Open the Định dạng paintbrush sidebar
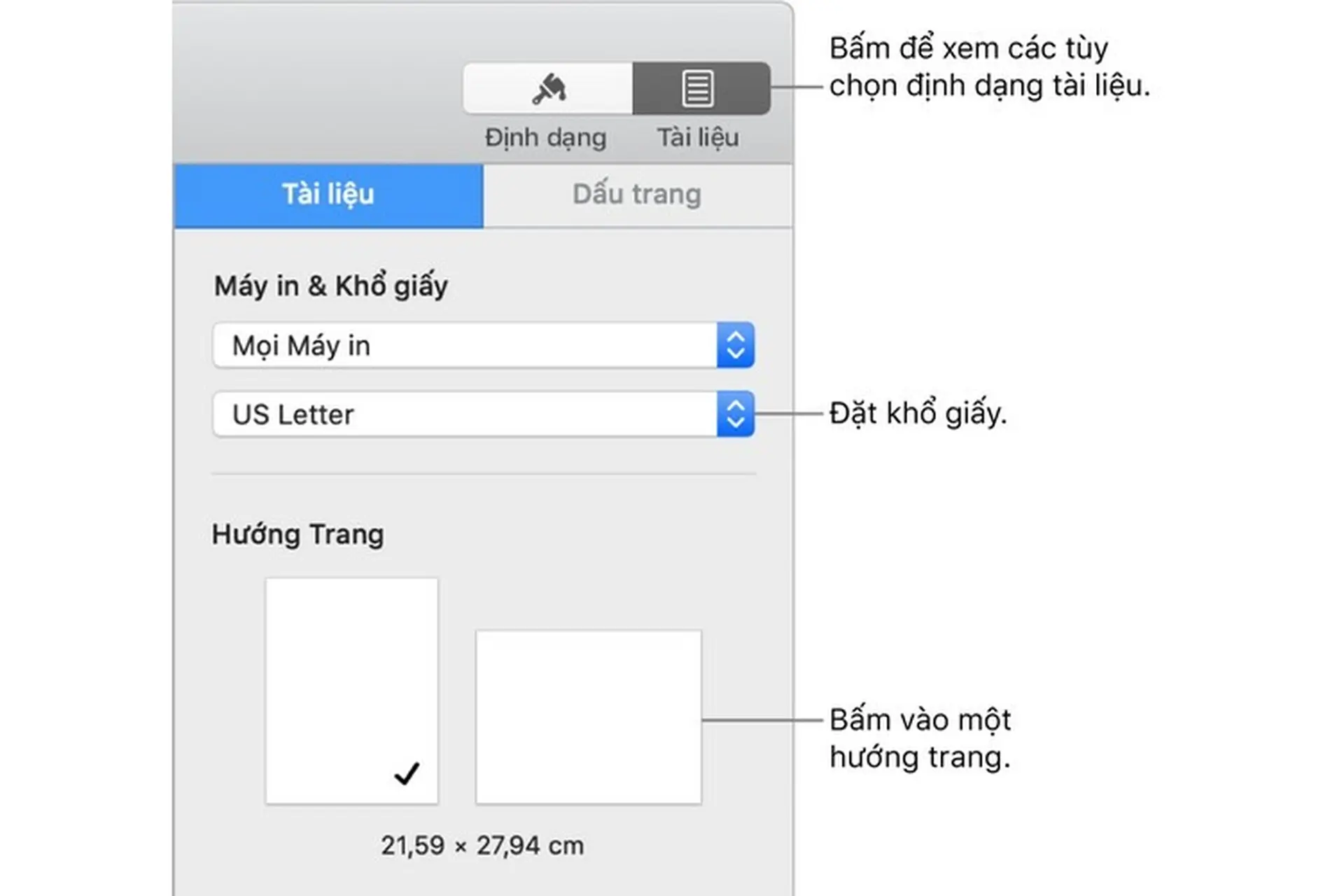This screenshot has height=896, width=1344. pos(548,88)
